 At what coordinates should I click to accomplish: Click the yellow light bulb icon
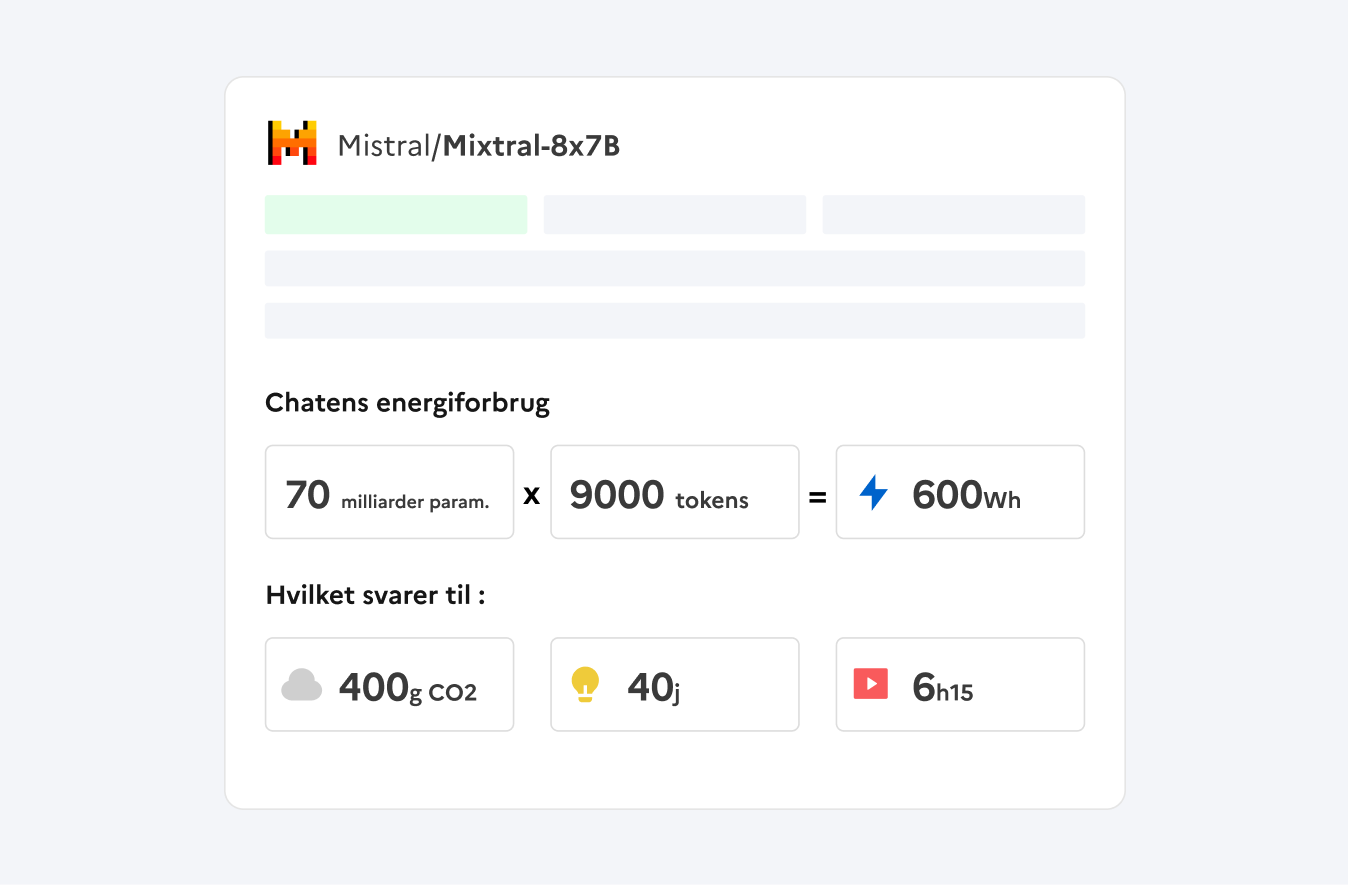click(x=585, y=685)
